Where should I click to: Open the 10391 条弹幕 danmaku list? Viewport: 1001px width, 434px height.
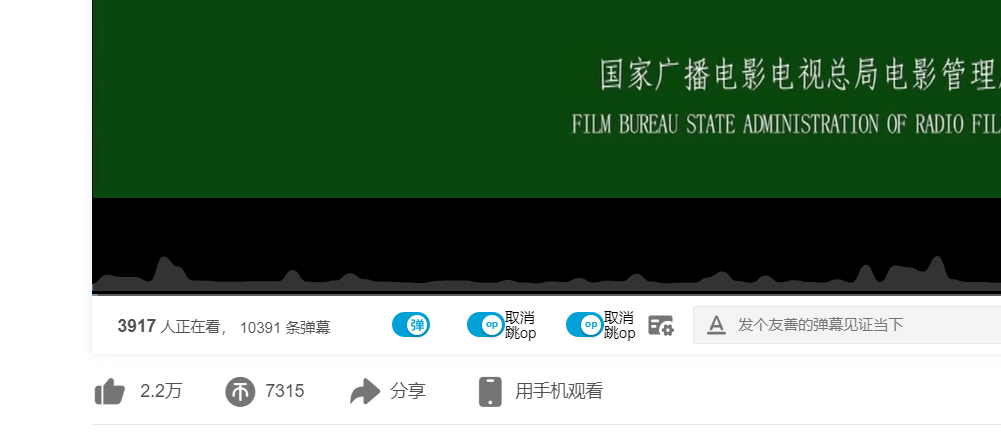tap(285, 328)
